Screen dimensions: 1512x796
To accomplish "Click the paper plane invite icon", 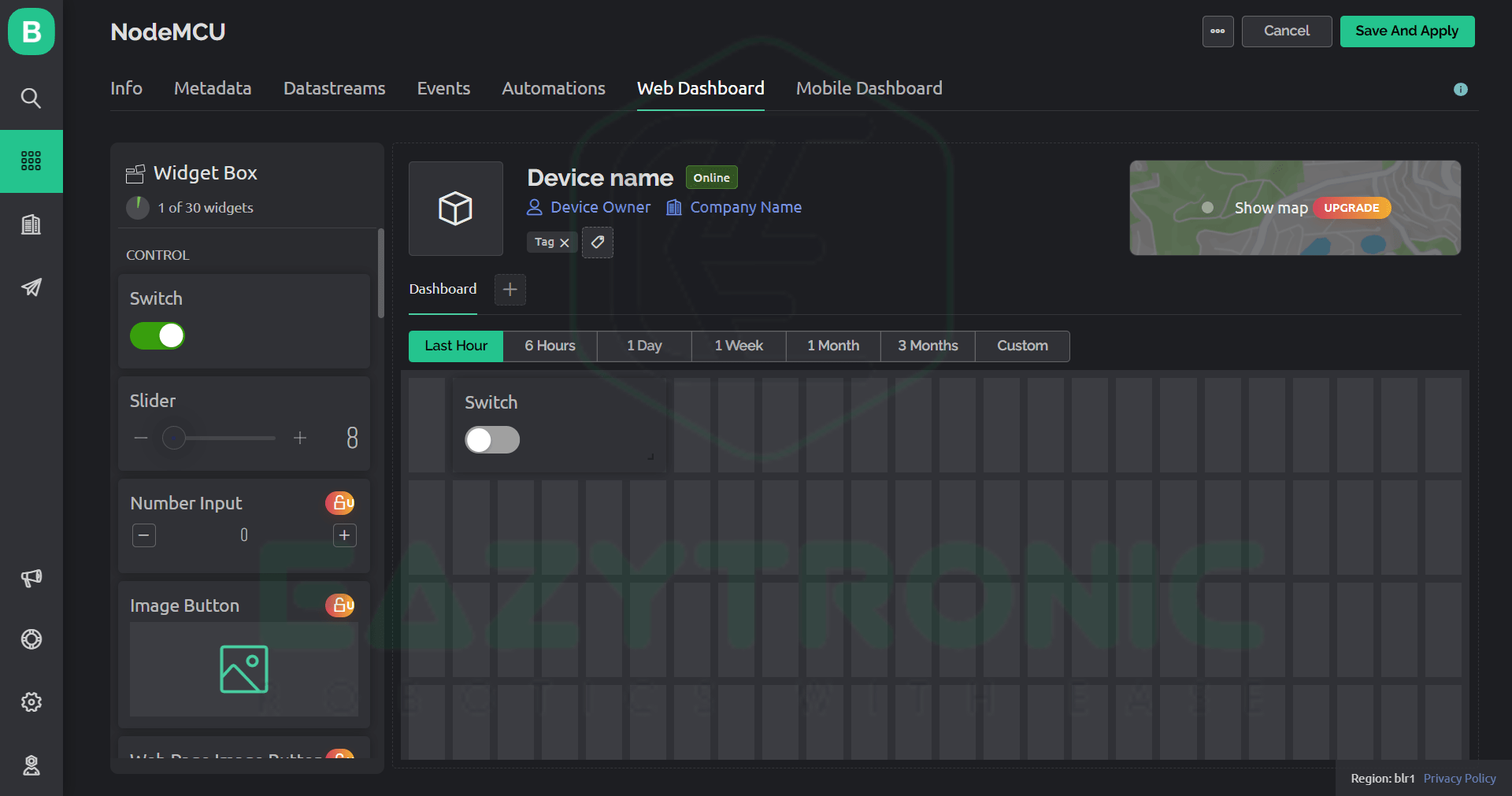I will [x=31, y=287].
